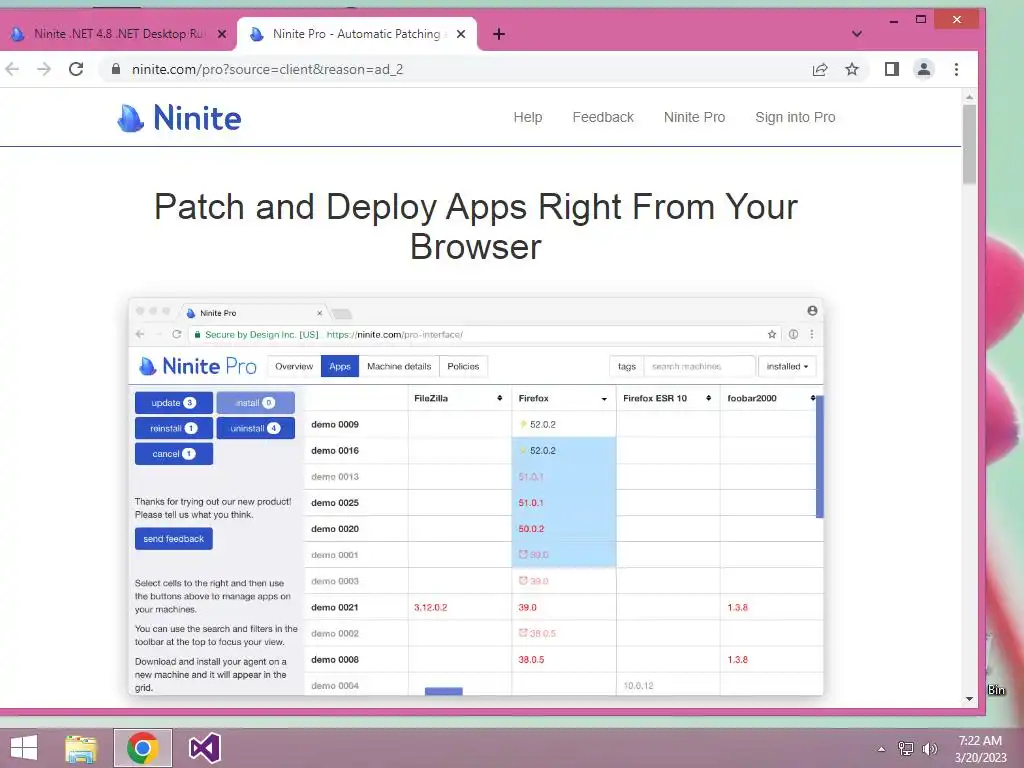Open a new browser tab
This screenshot has width=1024, height=768.
499,34
